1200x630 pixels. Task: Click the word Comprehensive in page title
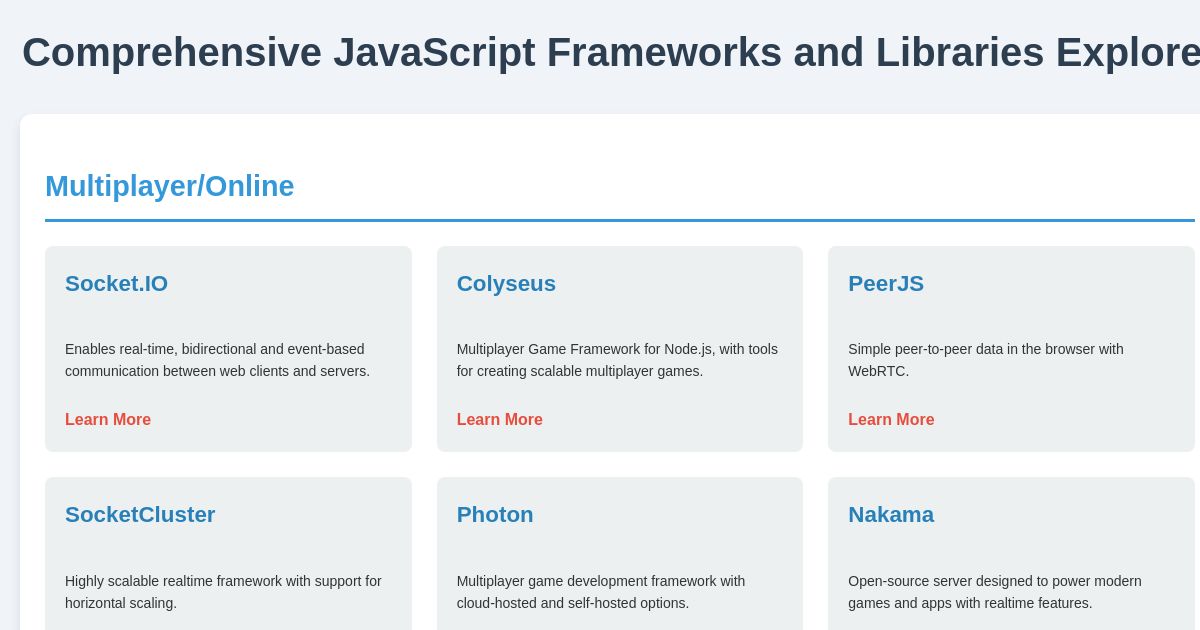(172, 52)
